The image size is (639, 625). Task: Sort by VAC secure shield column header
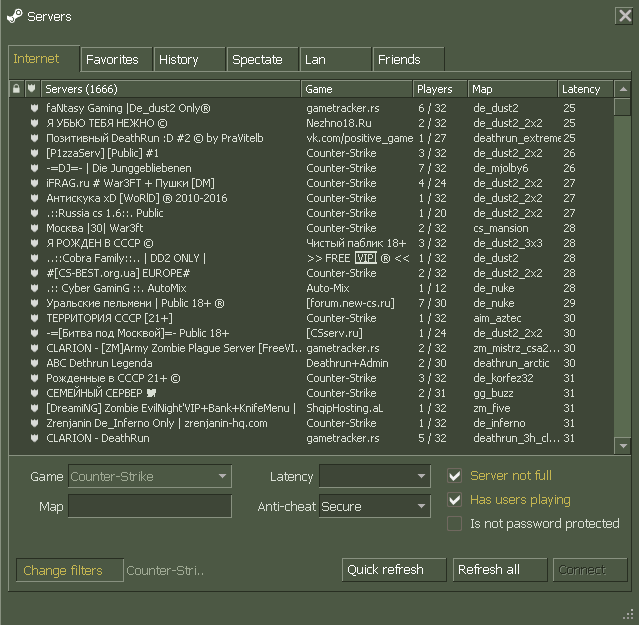(32, 89)
